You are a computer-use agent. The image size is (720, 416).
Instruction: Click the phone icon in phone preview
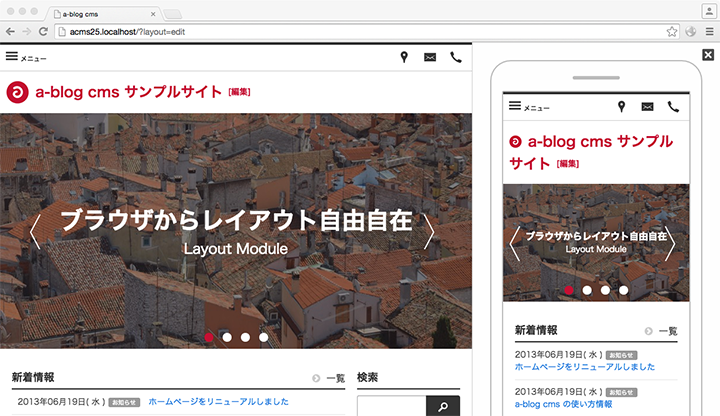coord(673,107)
